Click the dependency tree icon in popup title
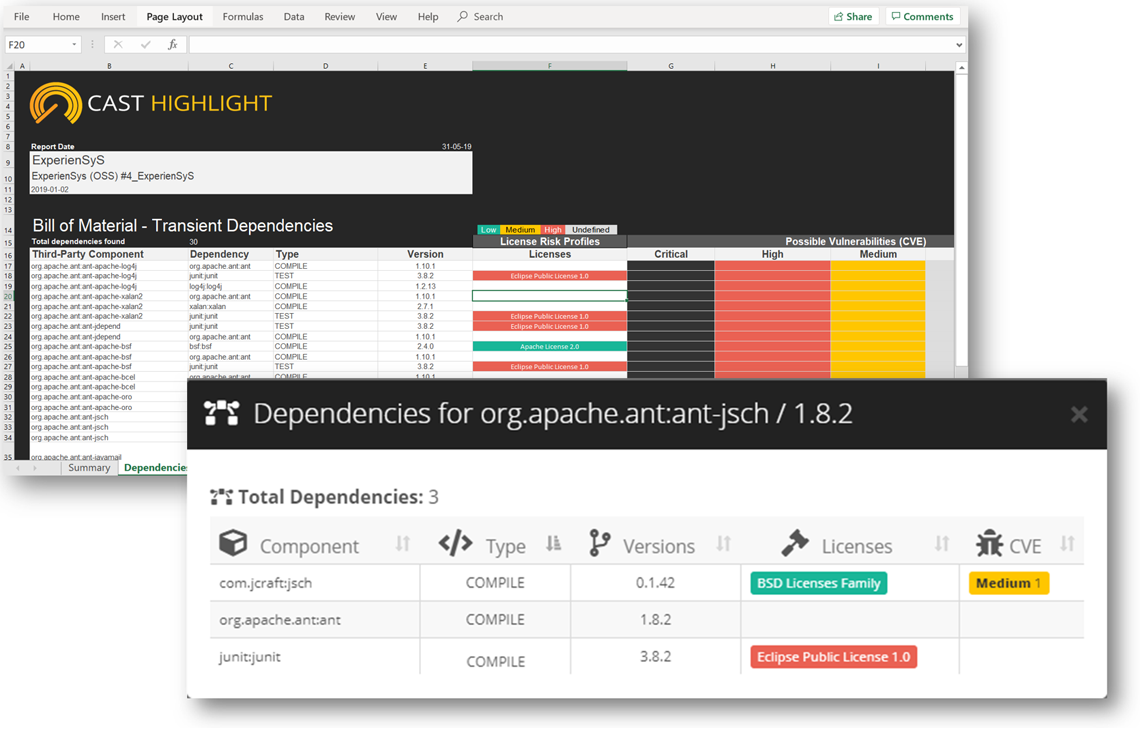 (221, 413)
